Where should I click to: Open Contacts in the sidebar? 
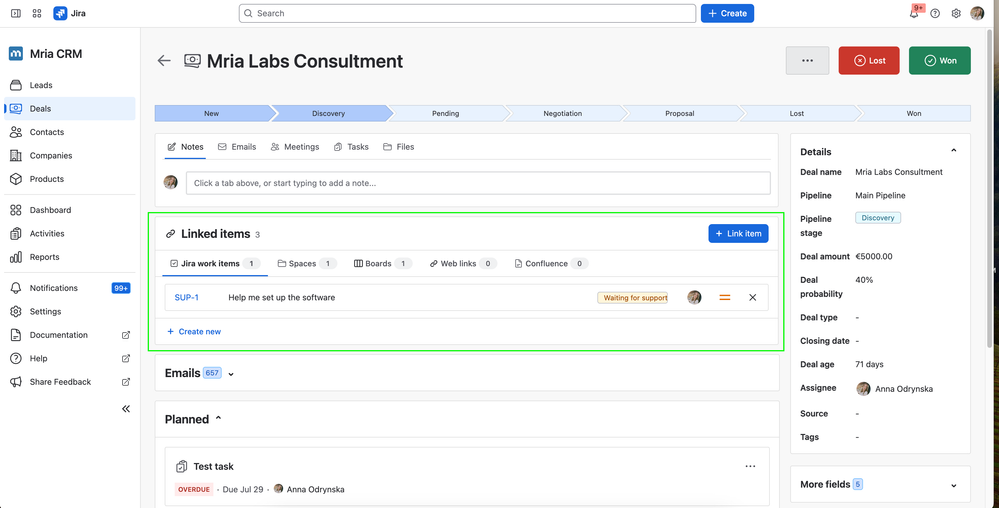(x=70, y=133)
